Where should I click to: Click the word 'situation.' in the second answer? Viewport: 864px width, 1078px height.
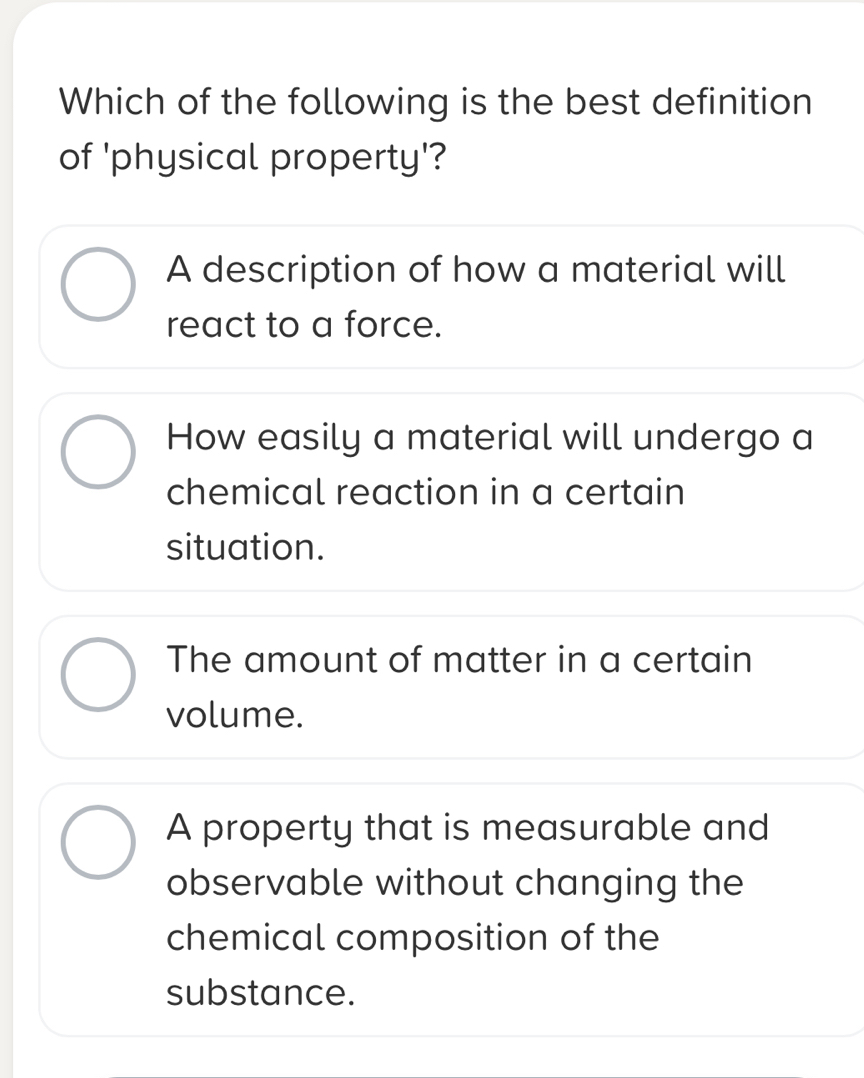tap(246, 547)
